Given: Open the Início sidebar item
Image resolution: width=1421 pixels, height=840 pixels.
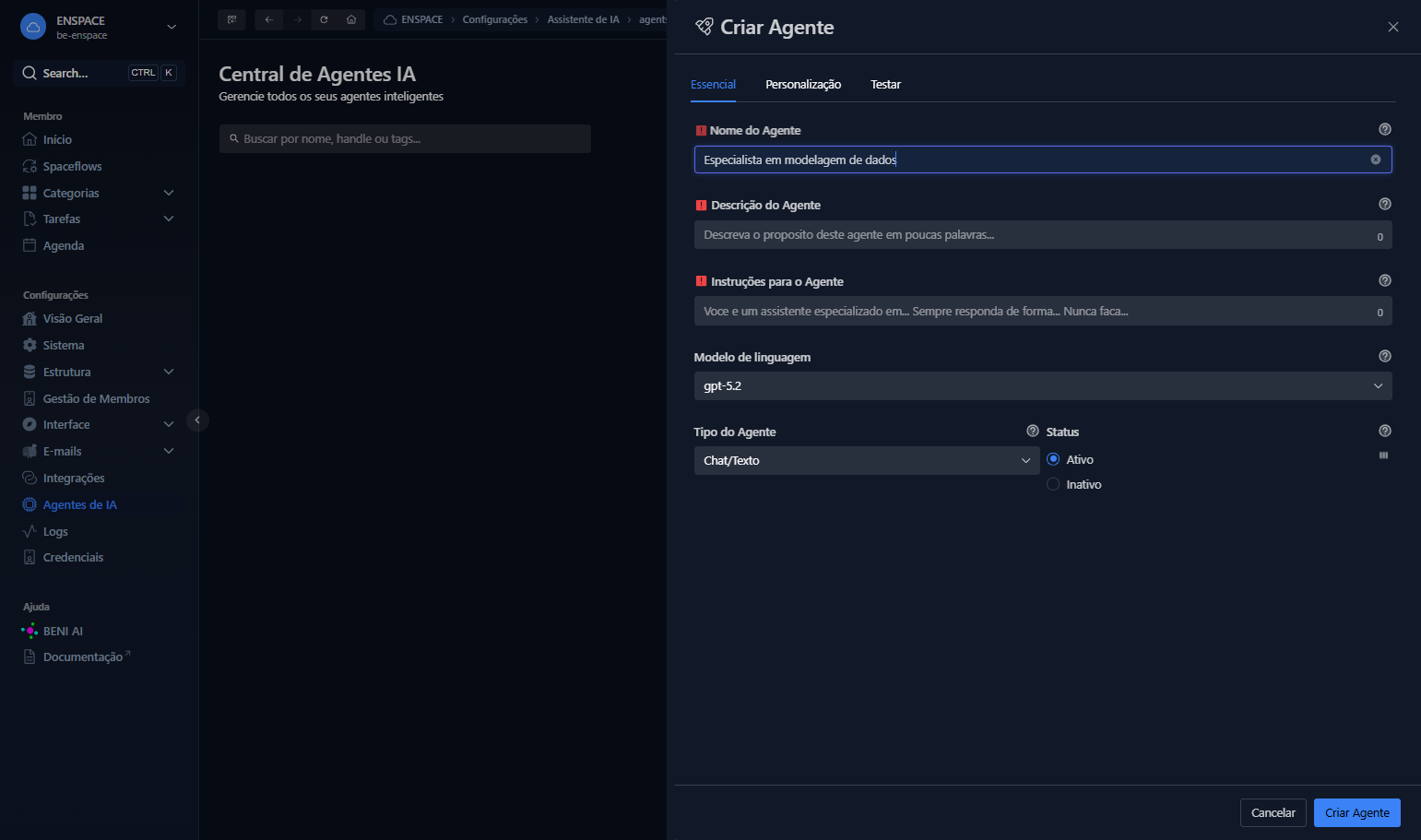Looking at the screenshot, I should coord(56,140).
